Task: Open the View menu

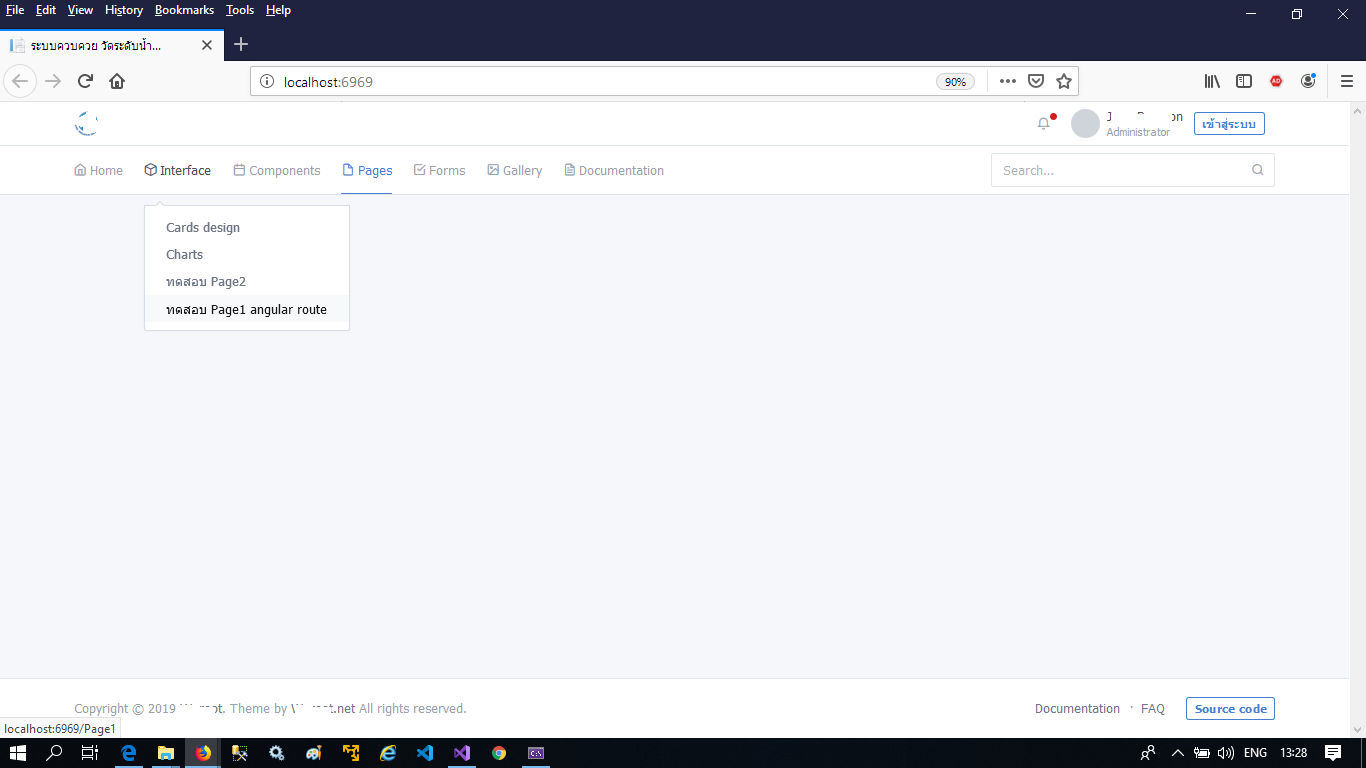Action: click(80, 10)
